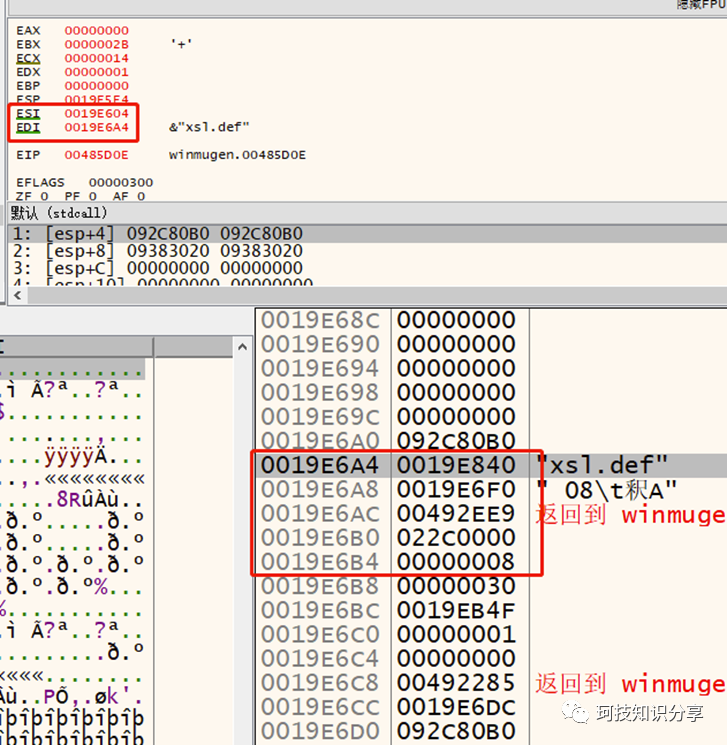This screenshot has width=727, height=745.
Task: Click the up arrow of the dump scrollbar
Action: tap(242, 347)
